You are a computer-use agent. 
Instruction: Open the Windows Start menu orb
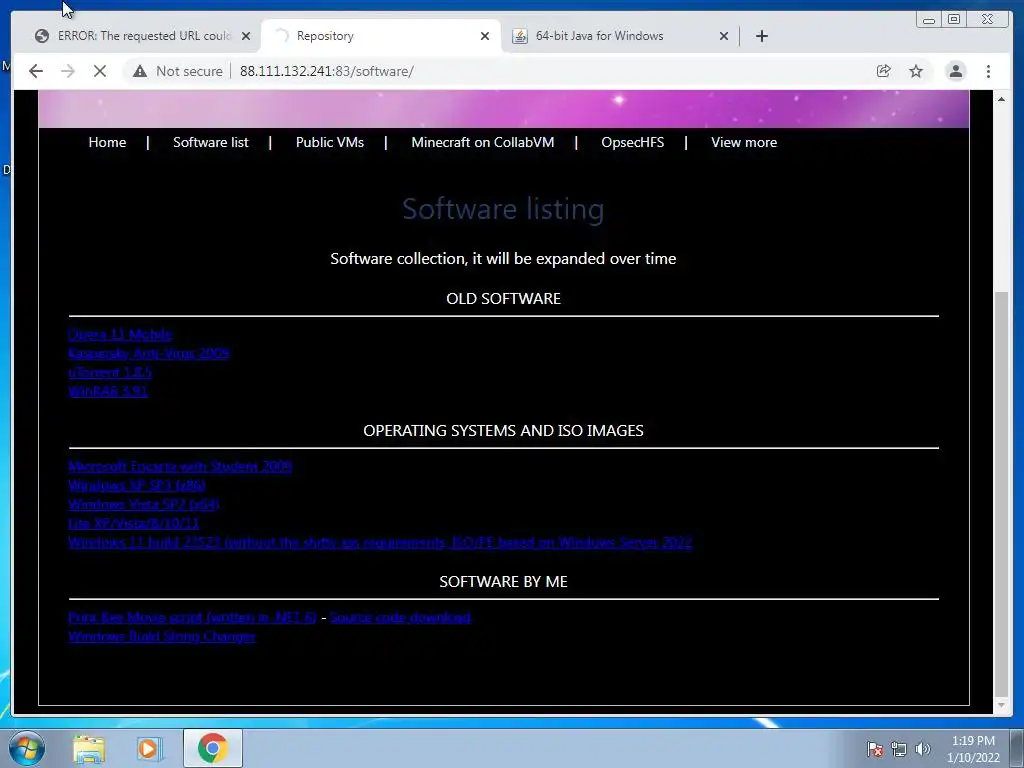(x=27, y=748)
